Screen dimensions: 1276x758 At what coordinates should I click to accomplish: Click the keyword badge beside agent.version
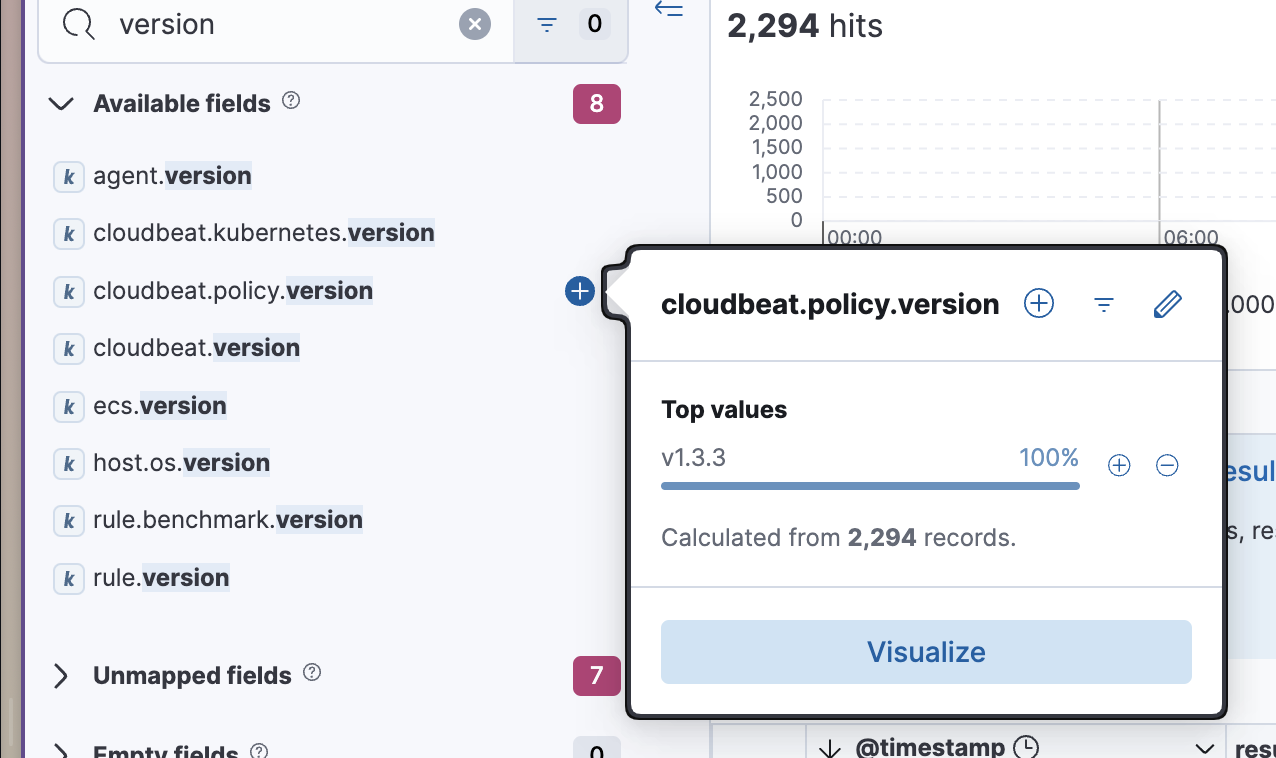67,175
